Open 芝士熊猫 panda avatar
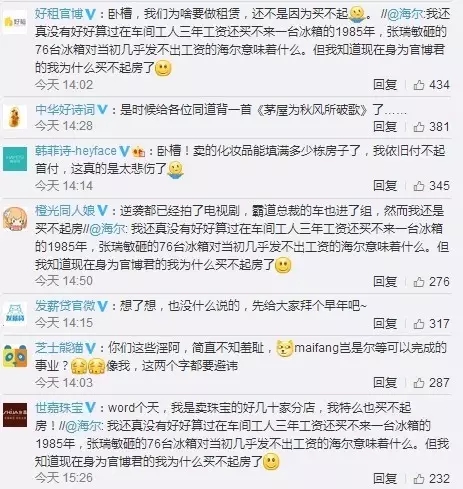Viewport: 463px width, 489px height. tap(15, 356)
